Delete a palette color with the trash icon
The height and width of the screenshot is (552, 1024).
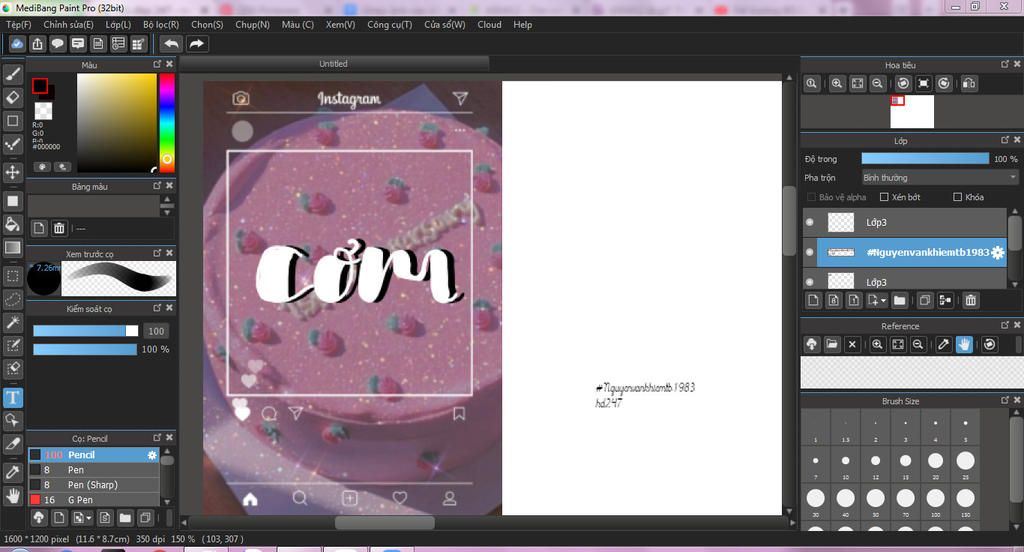point(59,228)
